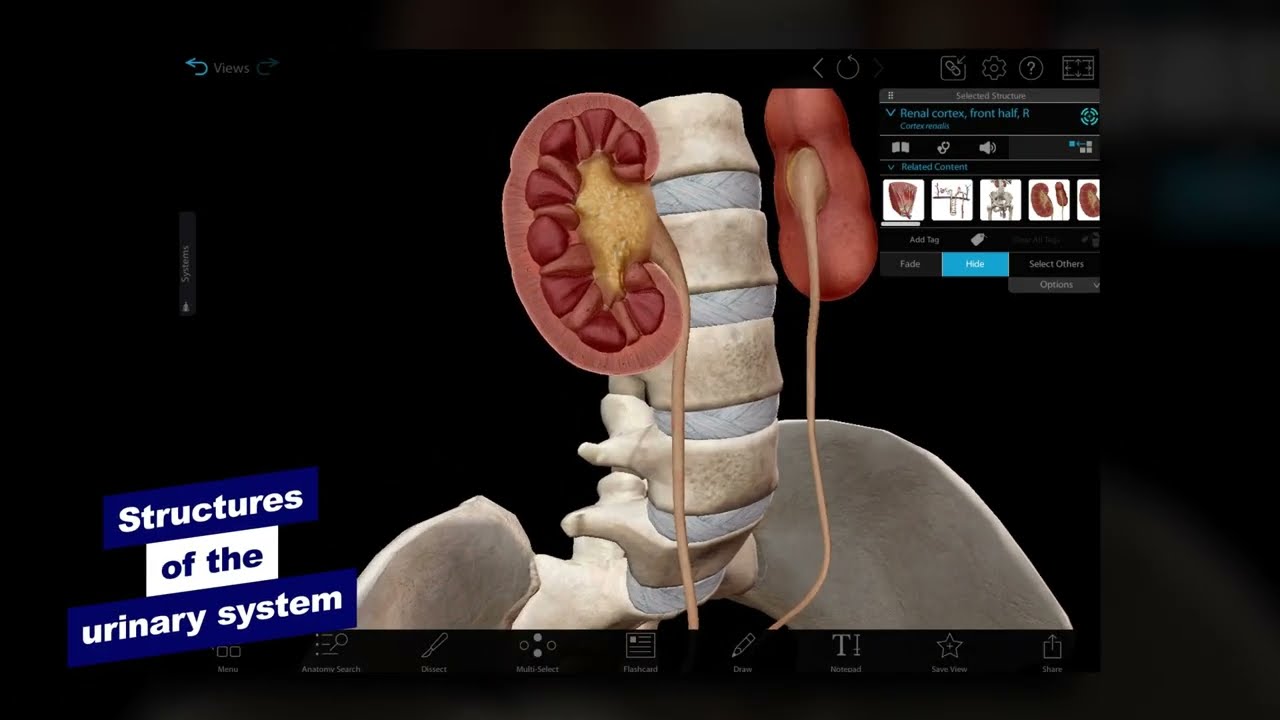1280x720 pixels.
Task: Open the first related content thumbnail
Action: click(x=903, y=200)
